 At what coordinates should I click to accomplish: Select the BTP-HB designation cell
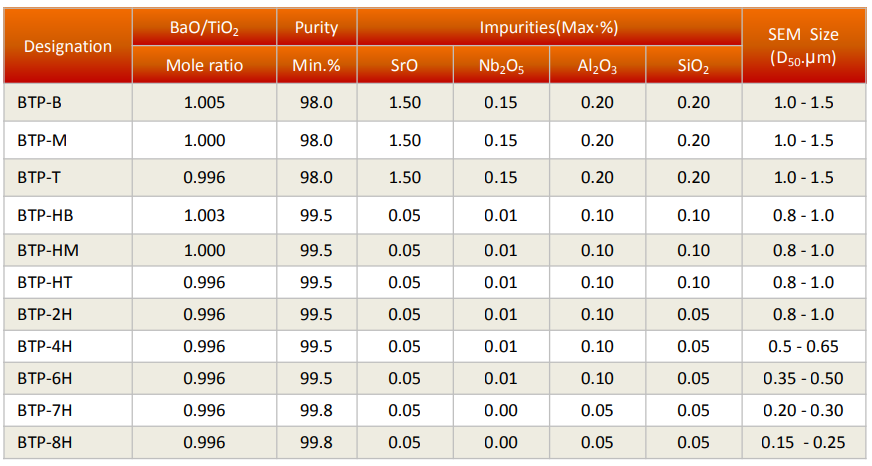tap(68, 215)
